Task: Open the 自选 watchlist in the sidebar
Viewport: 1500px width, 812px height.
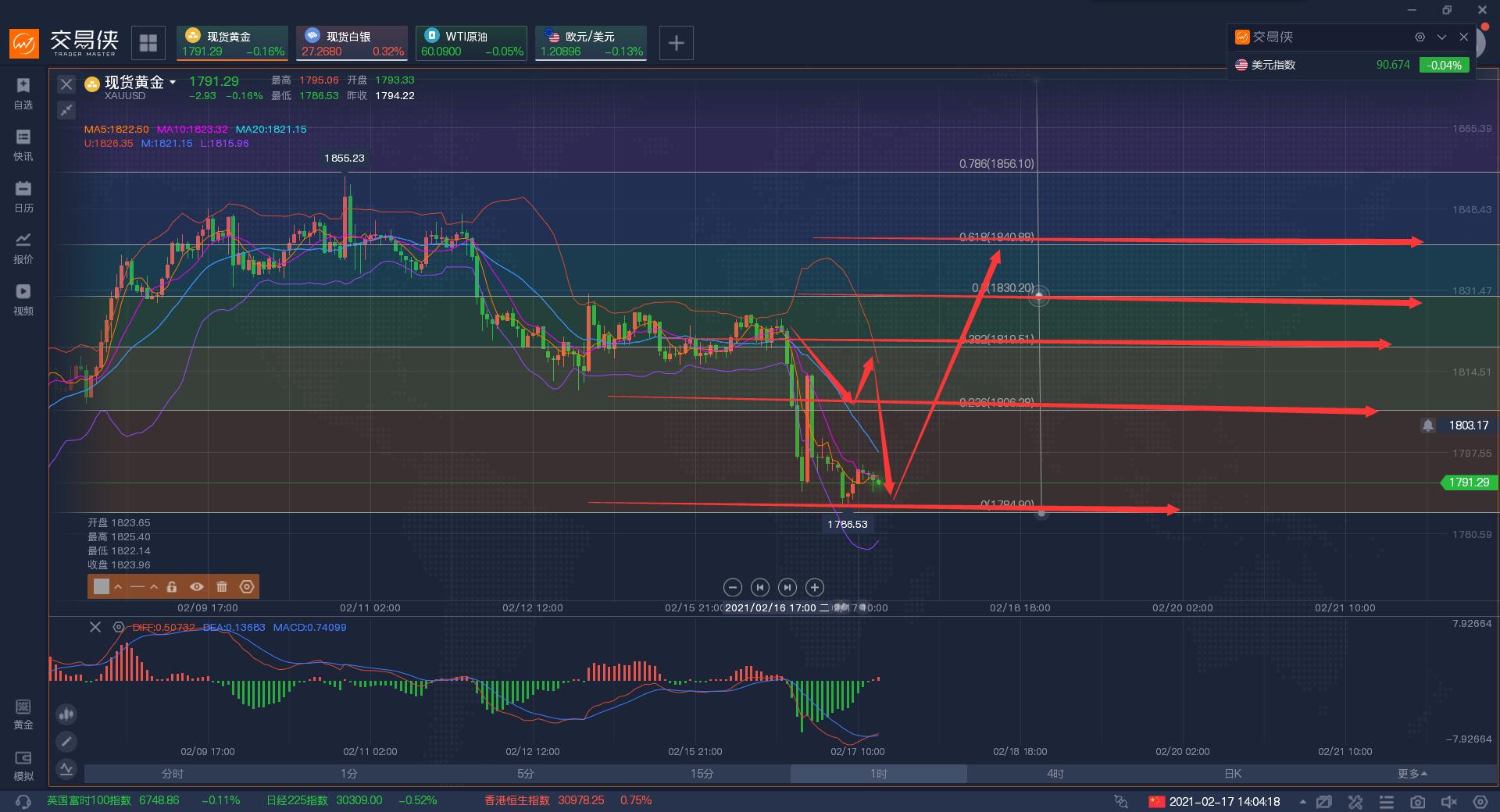Action: pyautogui.click(x=23, y=93)
